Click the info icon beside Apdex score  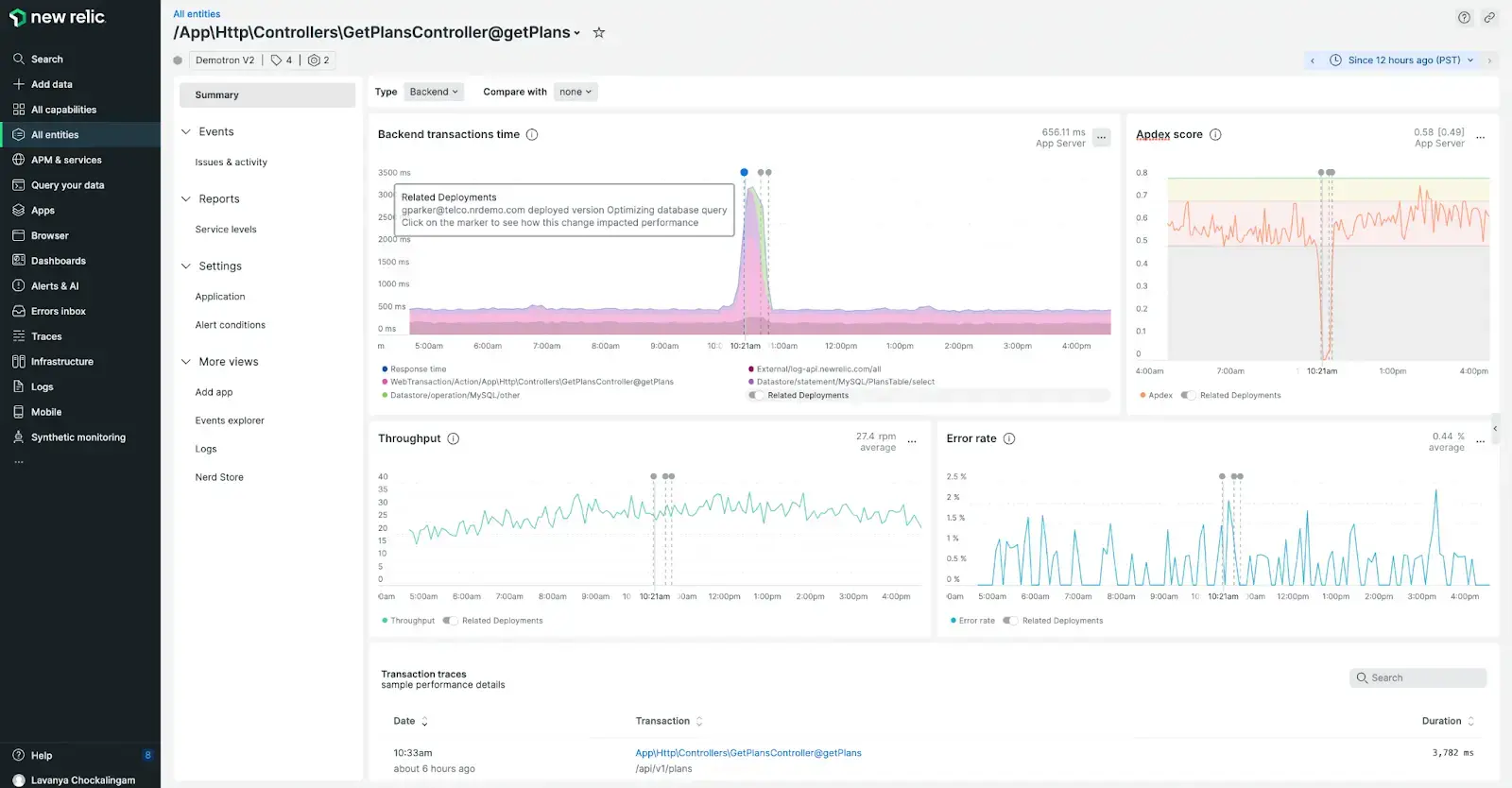1215,135
